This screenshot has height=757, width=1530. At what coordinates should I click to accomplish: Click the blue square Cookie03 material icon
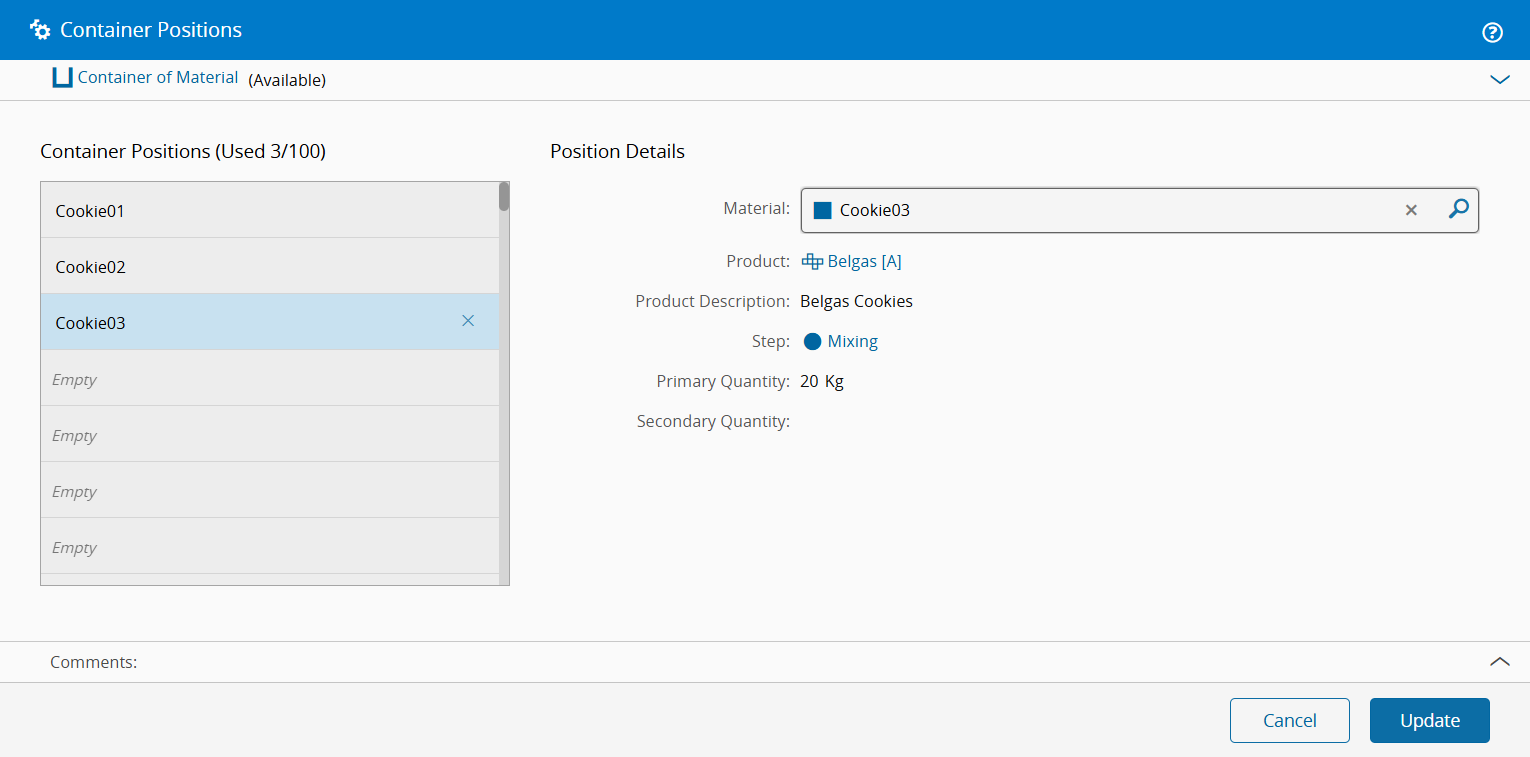823,210
